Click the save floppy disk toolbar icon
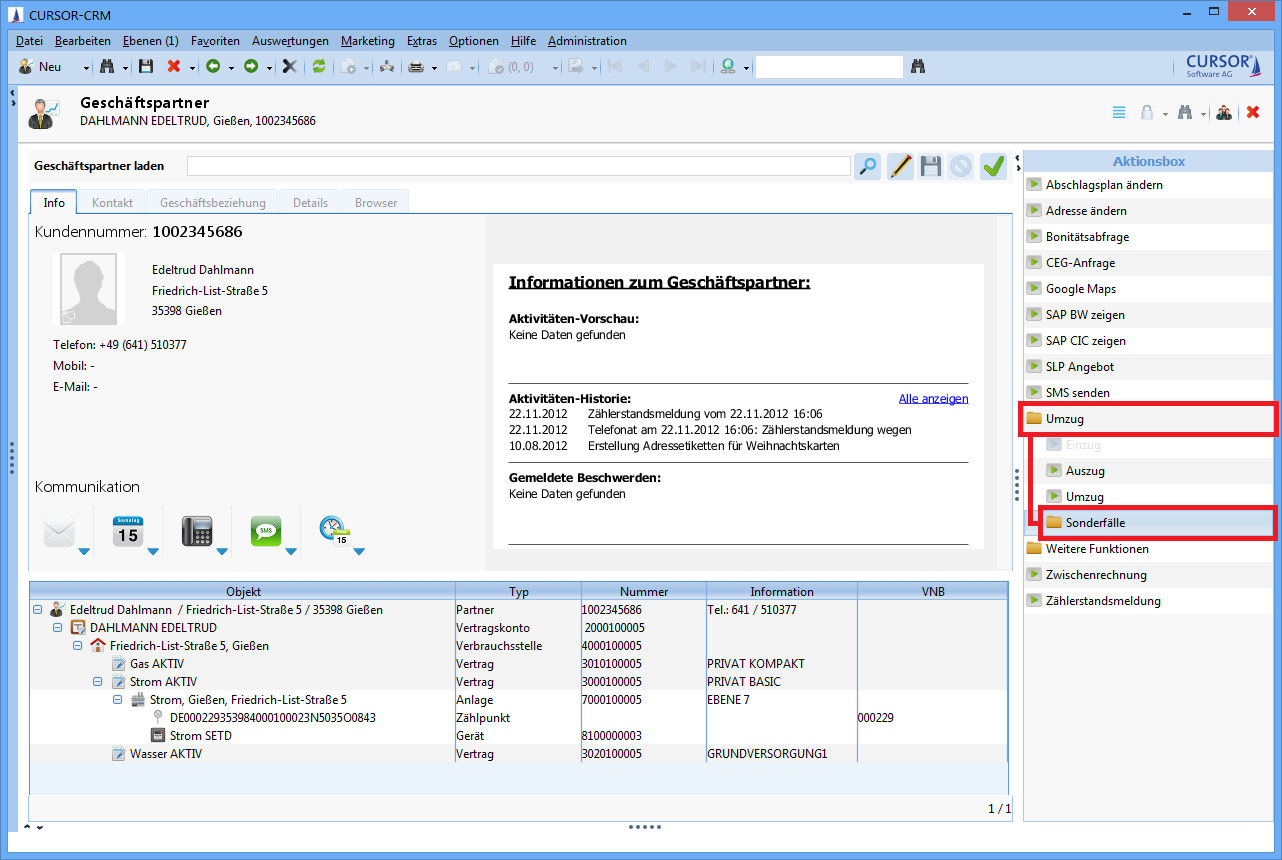The image size is (1282, 860). [146, 67]
